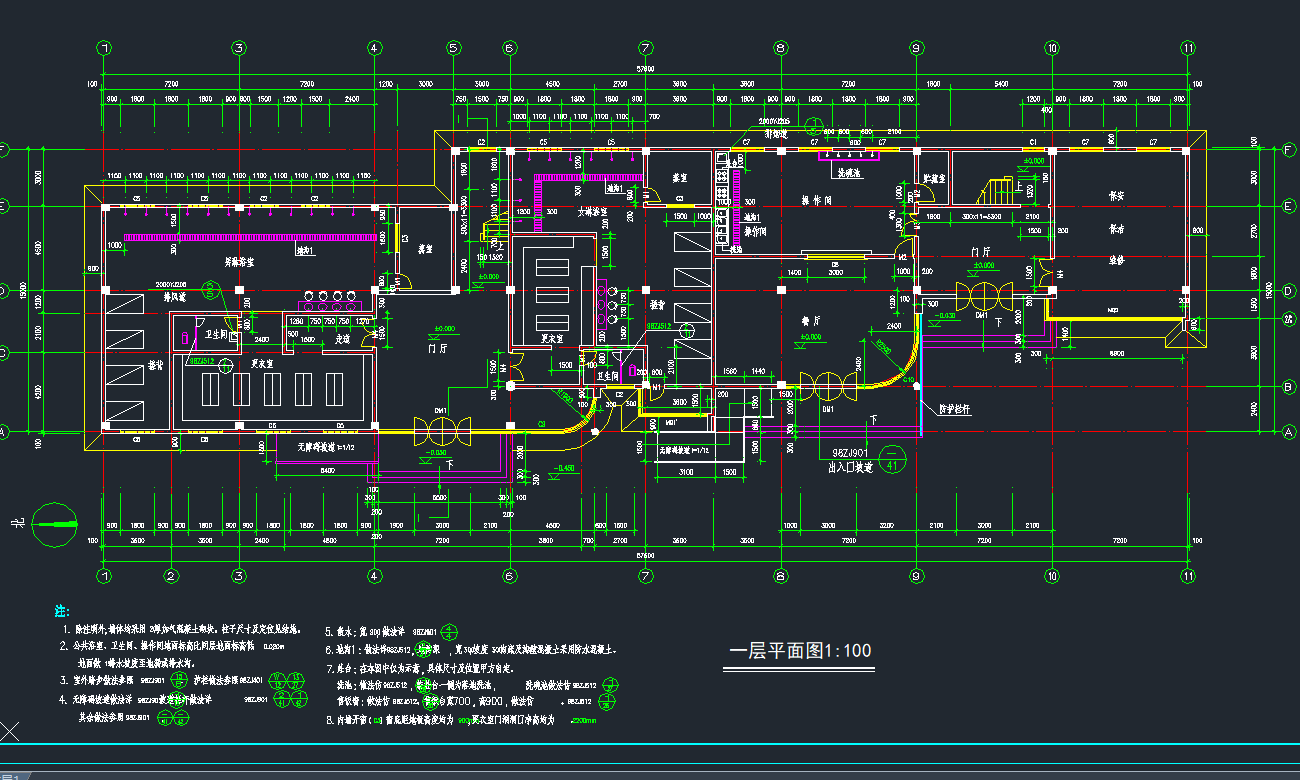Select the 门厅 label in east lobby

pos(980,253)
